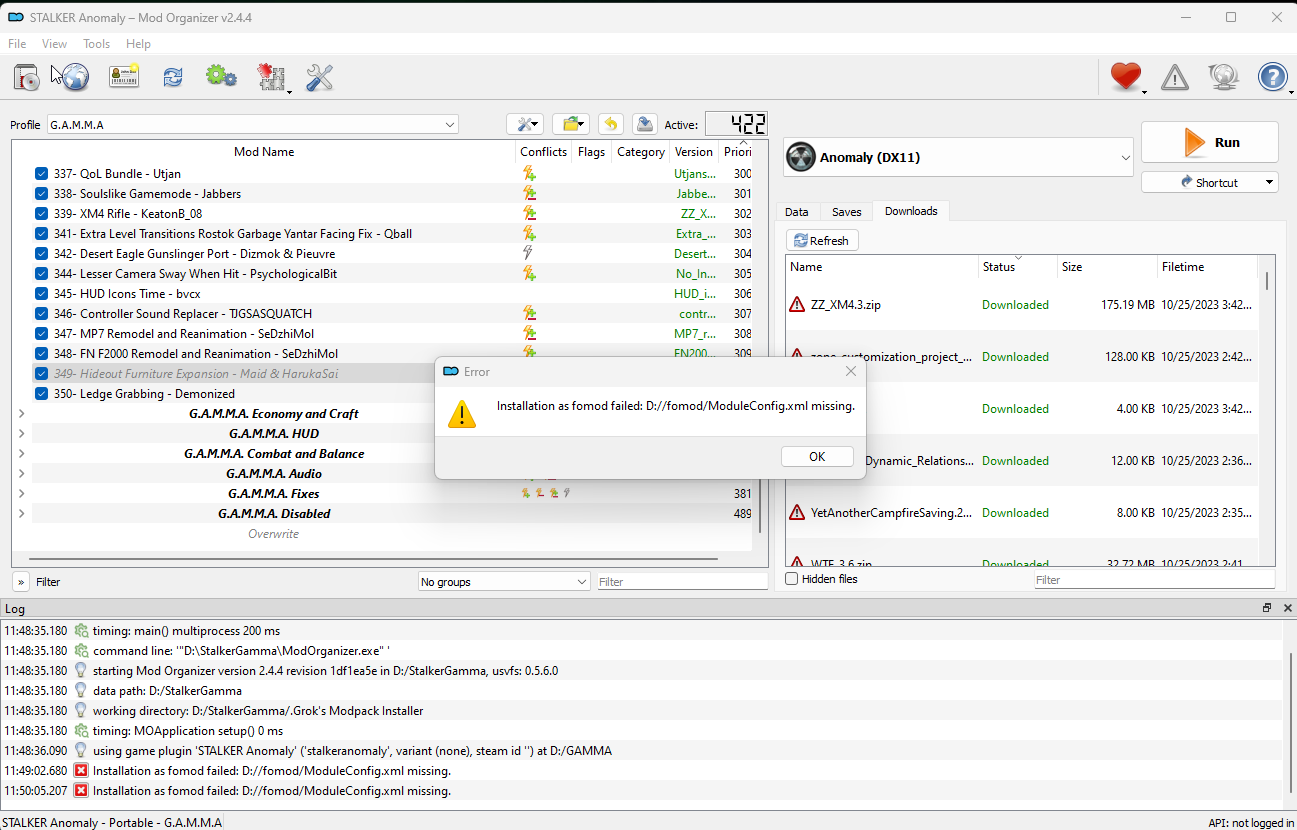1297x830 pixels.
Task: Toggle the 350- Ledge Grabbing - Demonized checkbox
Action: click(x=41, y=393)
